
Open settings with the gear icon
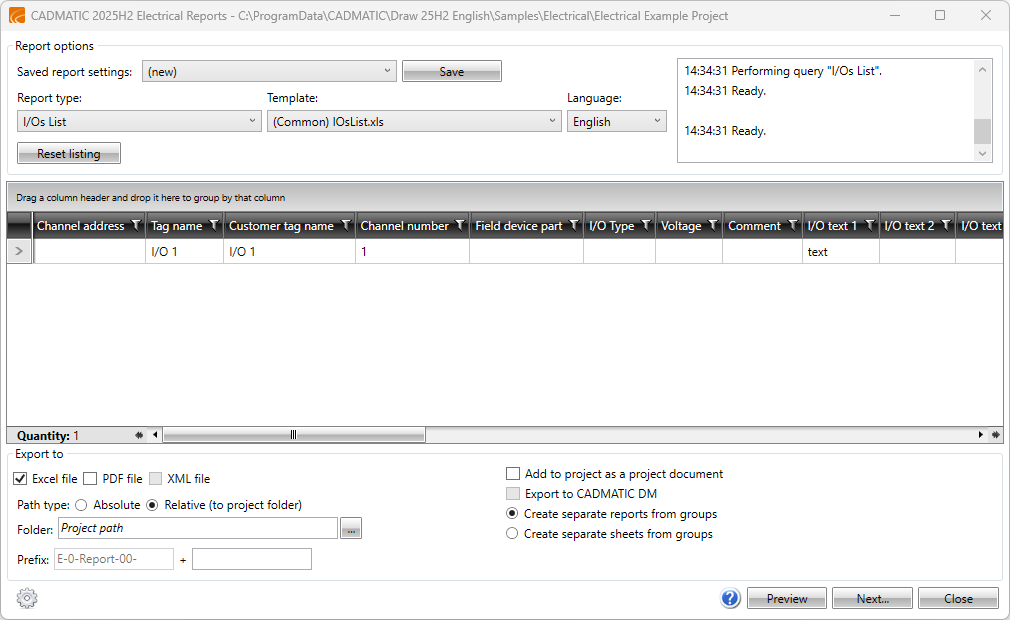(x=27, y=598)
